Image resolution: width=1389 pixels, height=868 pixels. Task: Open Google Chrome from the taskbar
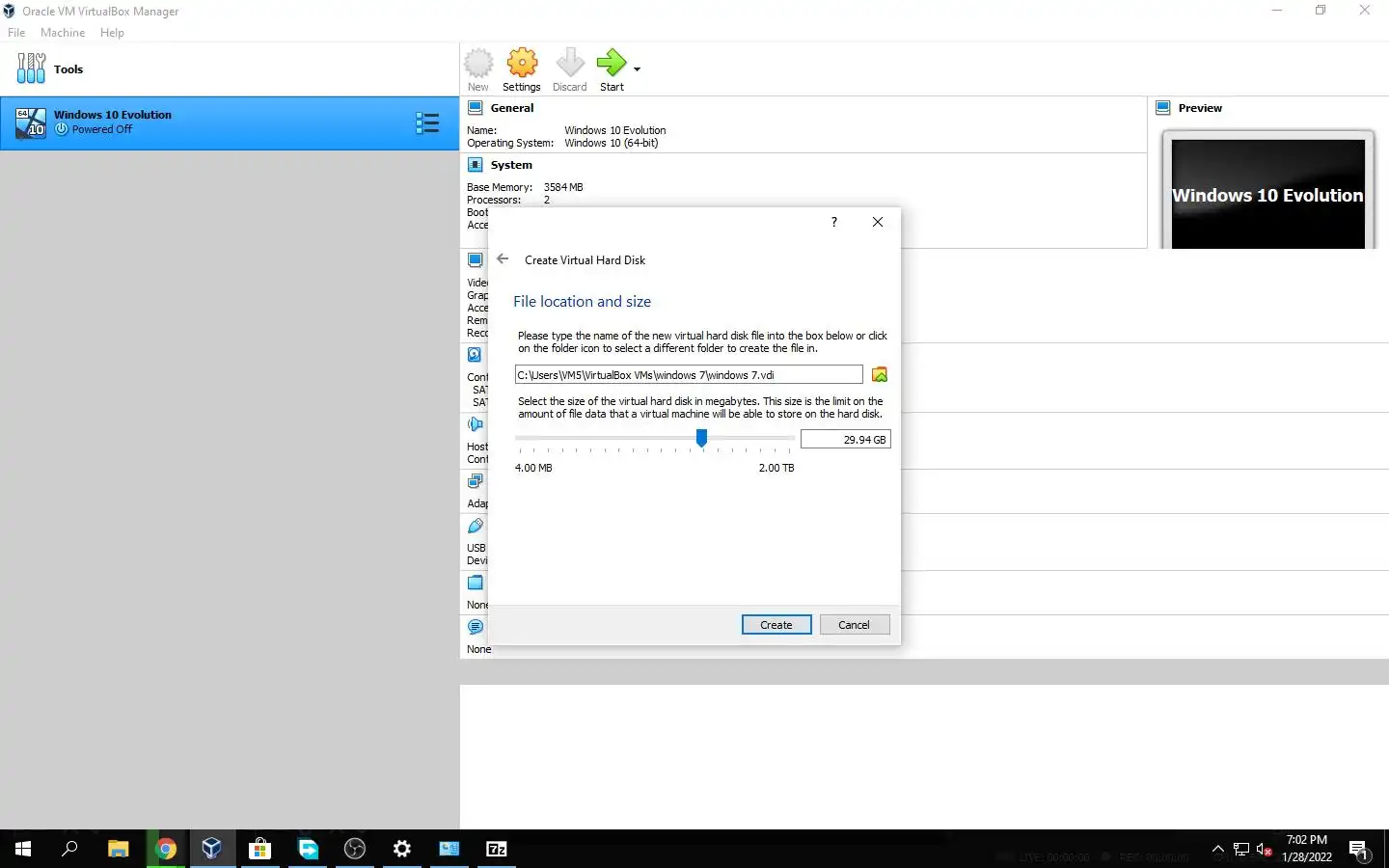pyautogui.click(x=166, y=849)
